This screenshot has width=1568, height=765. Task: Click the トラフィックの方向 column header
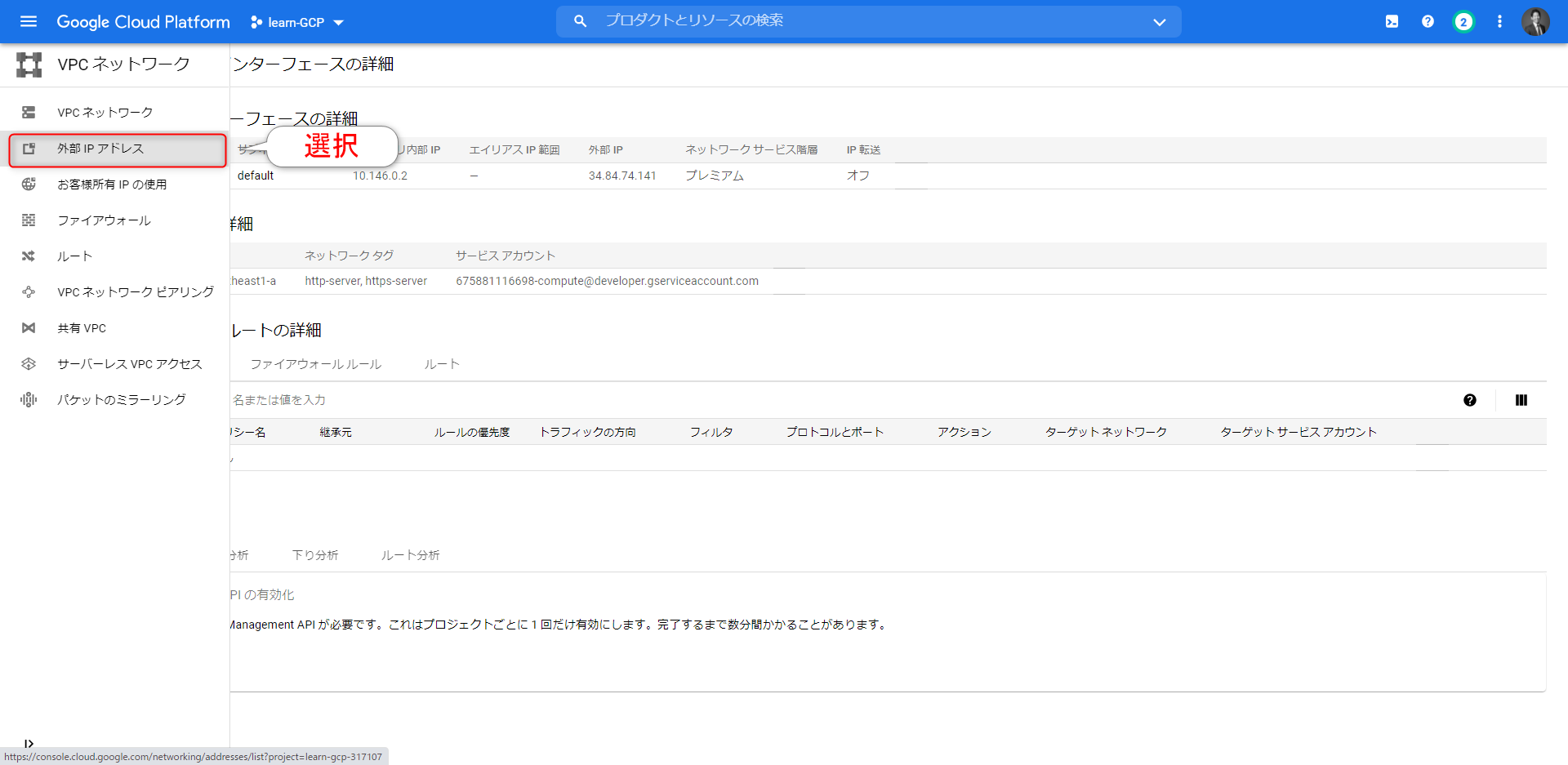coord(588,432)
